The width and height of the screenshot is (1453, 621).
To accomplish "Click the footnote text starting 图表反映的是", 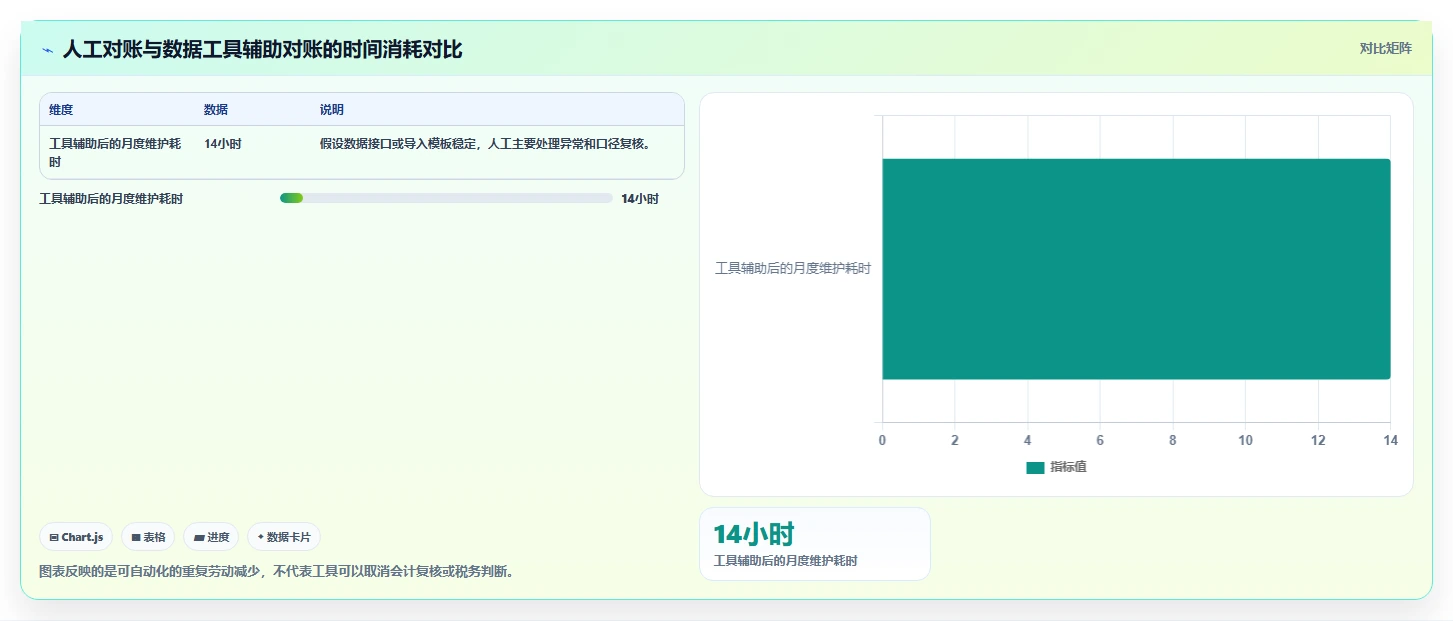I will click(x=276, y=572).
